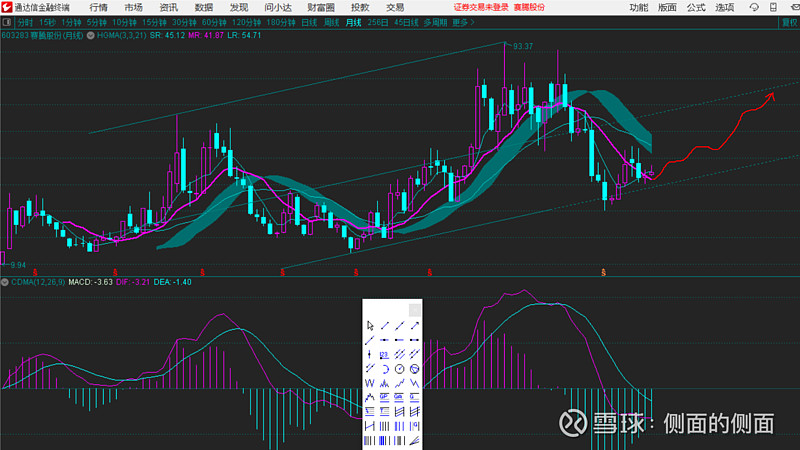Image resolution: width=800 pixels, height=450 pixels.
Task: Open 更多 periods expander
Action: click(x=463, y=22)
